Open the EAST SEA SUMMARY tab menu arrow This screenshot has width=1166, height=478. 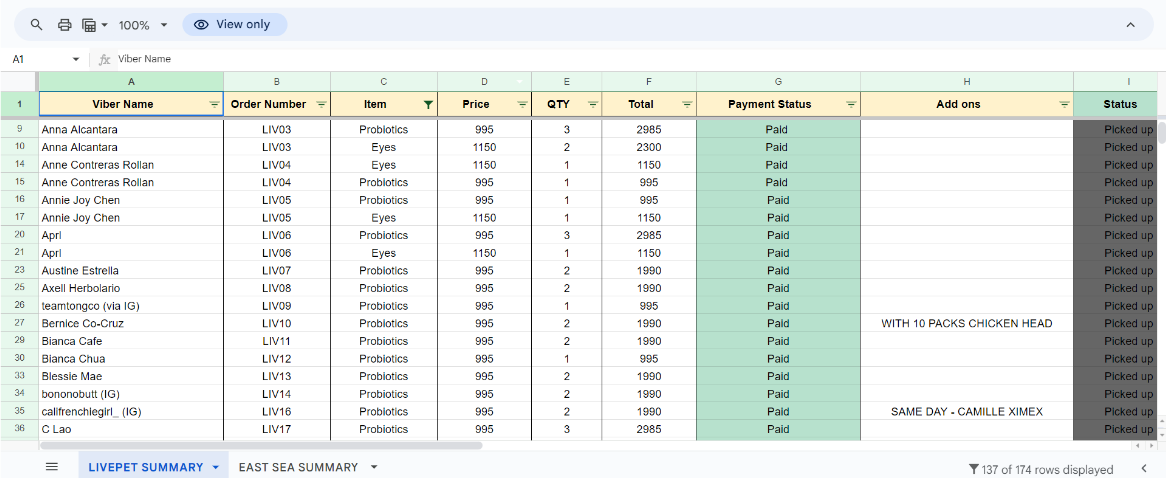(x=374, y=467)
